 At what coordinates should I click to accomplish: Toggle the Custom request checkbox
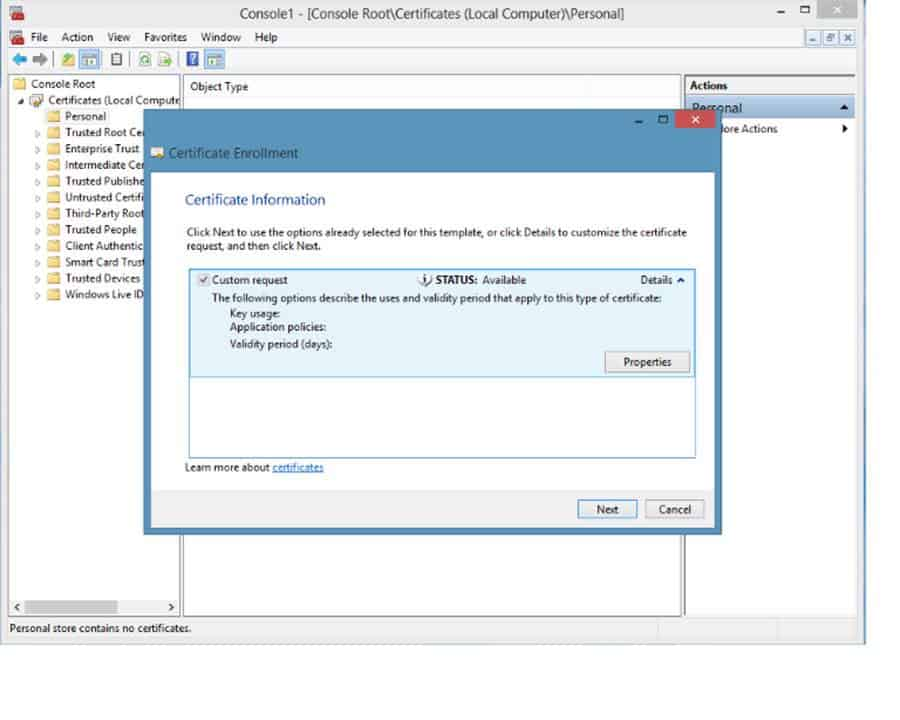point(203,280)
